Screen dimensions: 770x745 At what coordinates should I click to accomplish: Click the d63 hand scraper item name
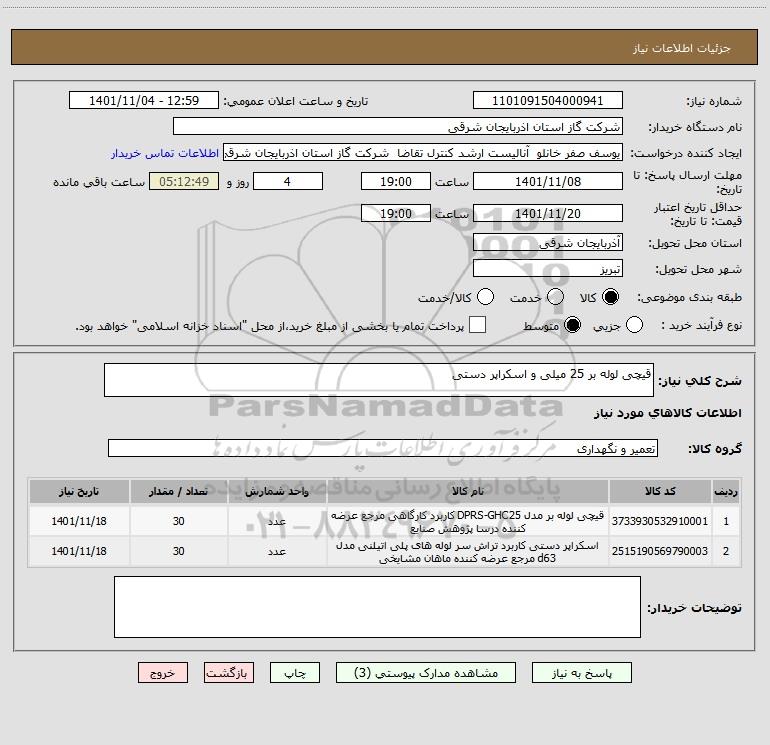(468, 552)
